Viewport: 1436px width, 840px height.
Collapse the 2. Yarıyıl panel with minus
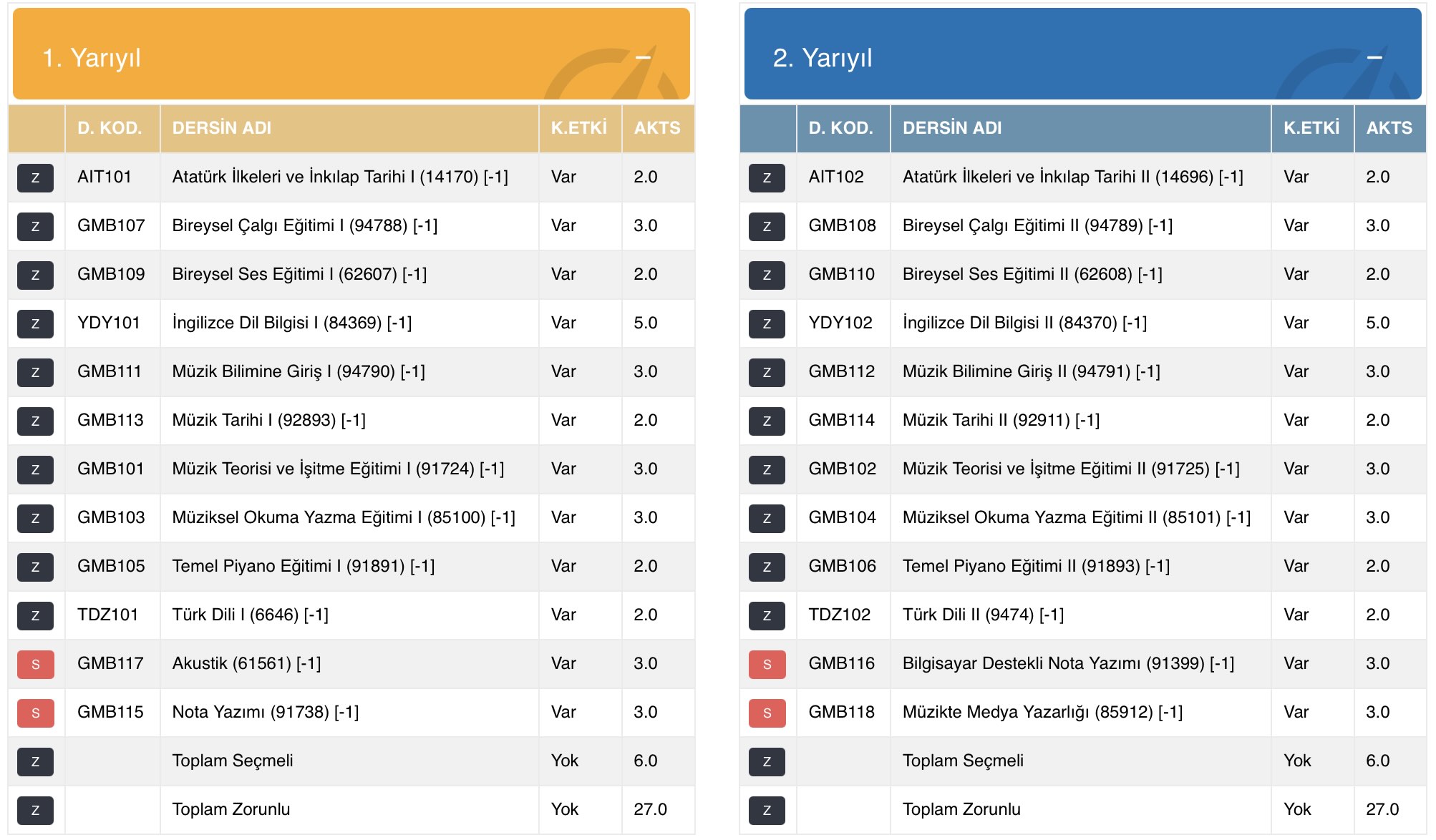(x=1374, y=57)
